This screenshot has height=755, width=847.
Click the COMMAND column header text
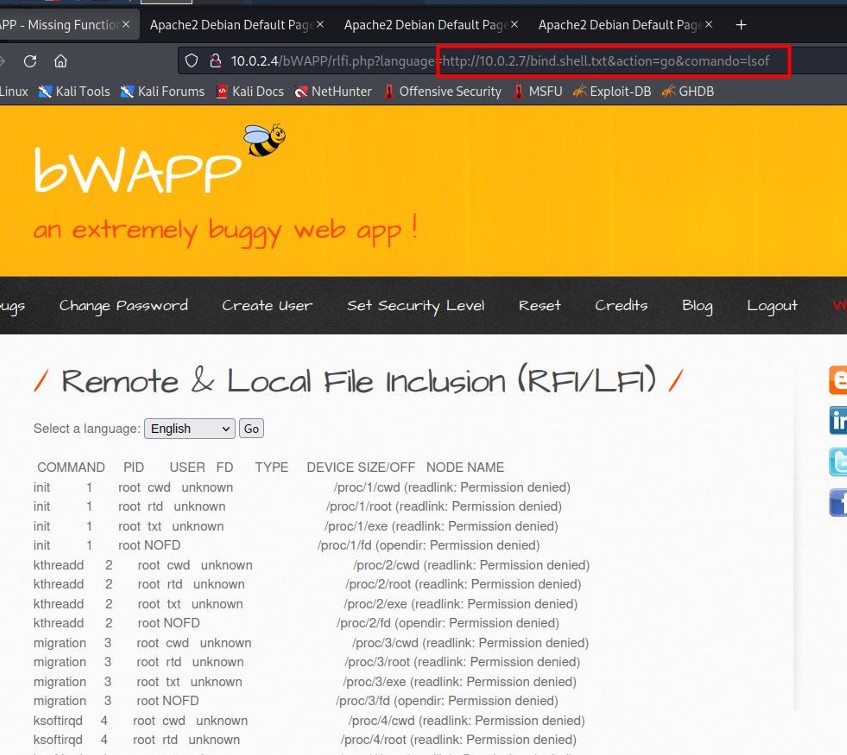click(x=71, y=467)
